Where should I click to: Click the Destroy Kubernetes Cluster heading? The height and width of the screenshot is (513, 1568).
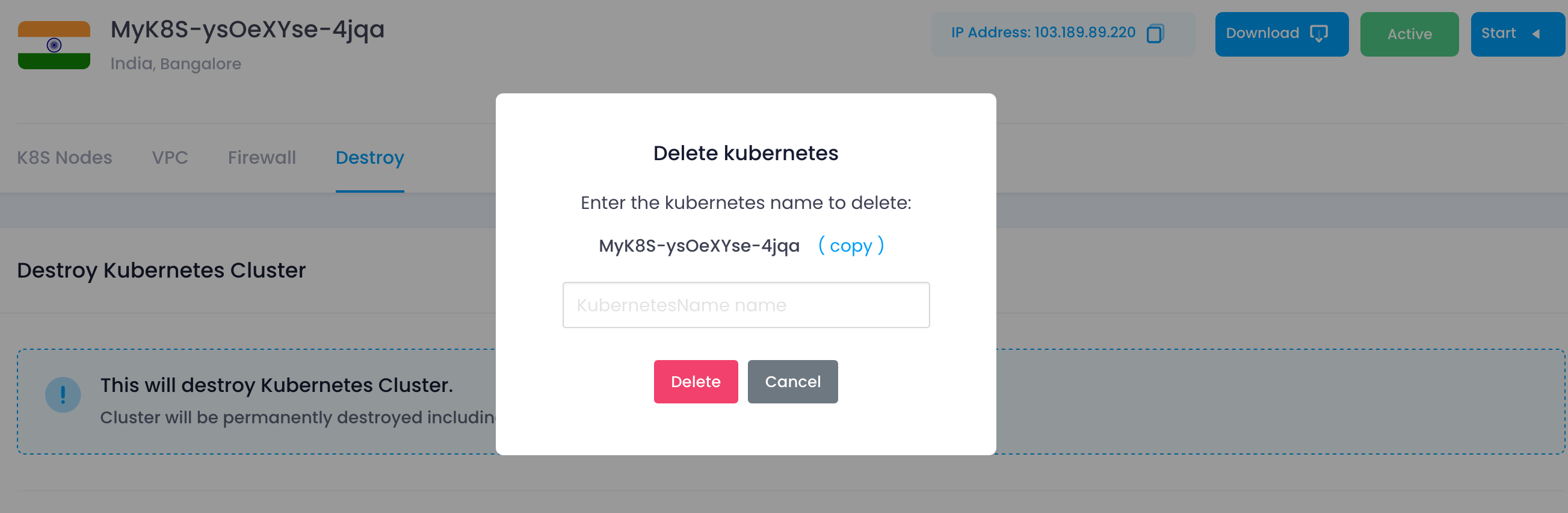[161, 270]
